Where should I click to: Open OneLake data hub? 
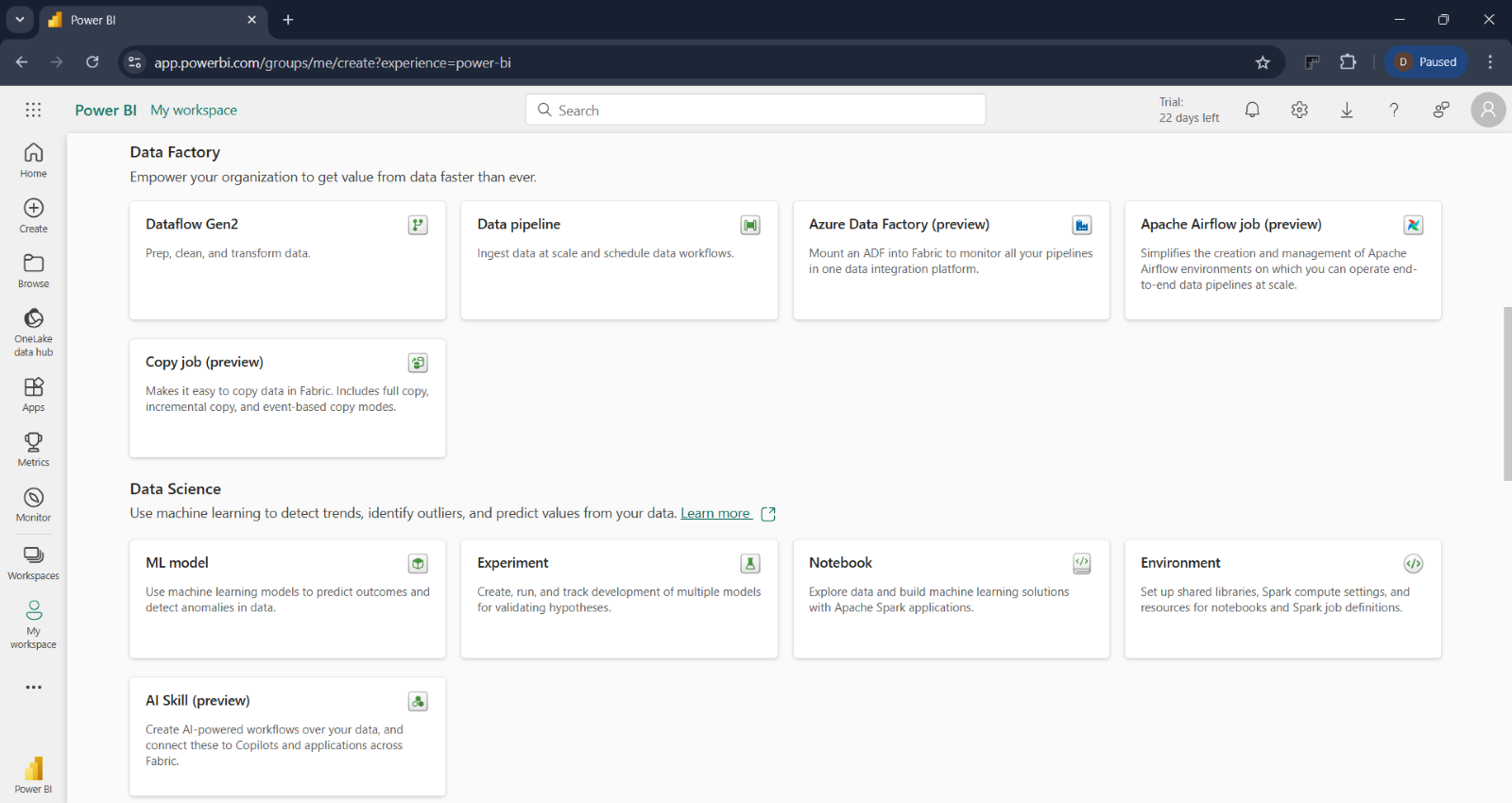pos(33,333)
